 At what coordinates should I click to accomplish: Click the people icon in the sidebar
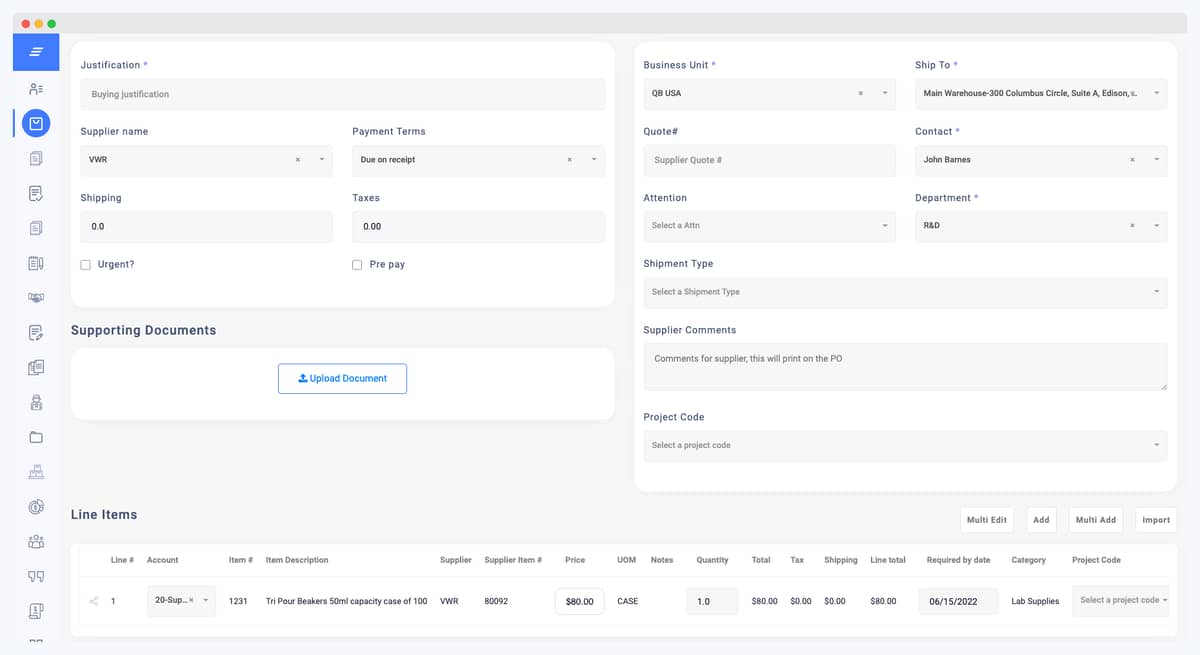(x=35, y=88)
